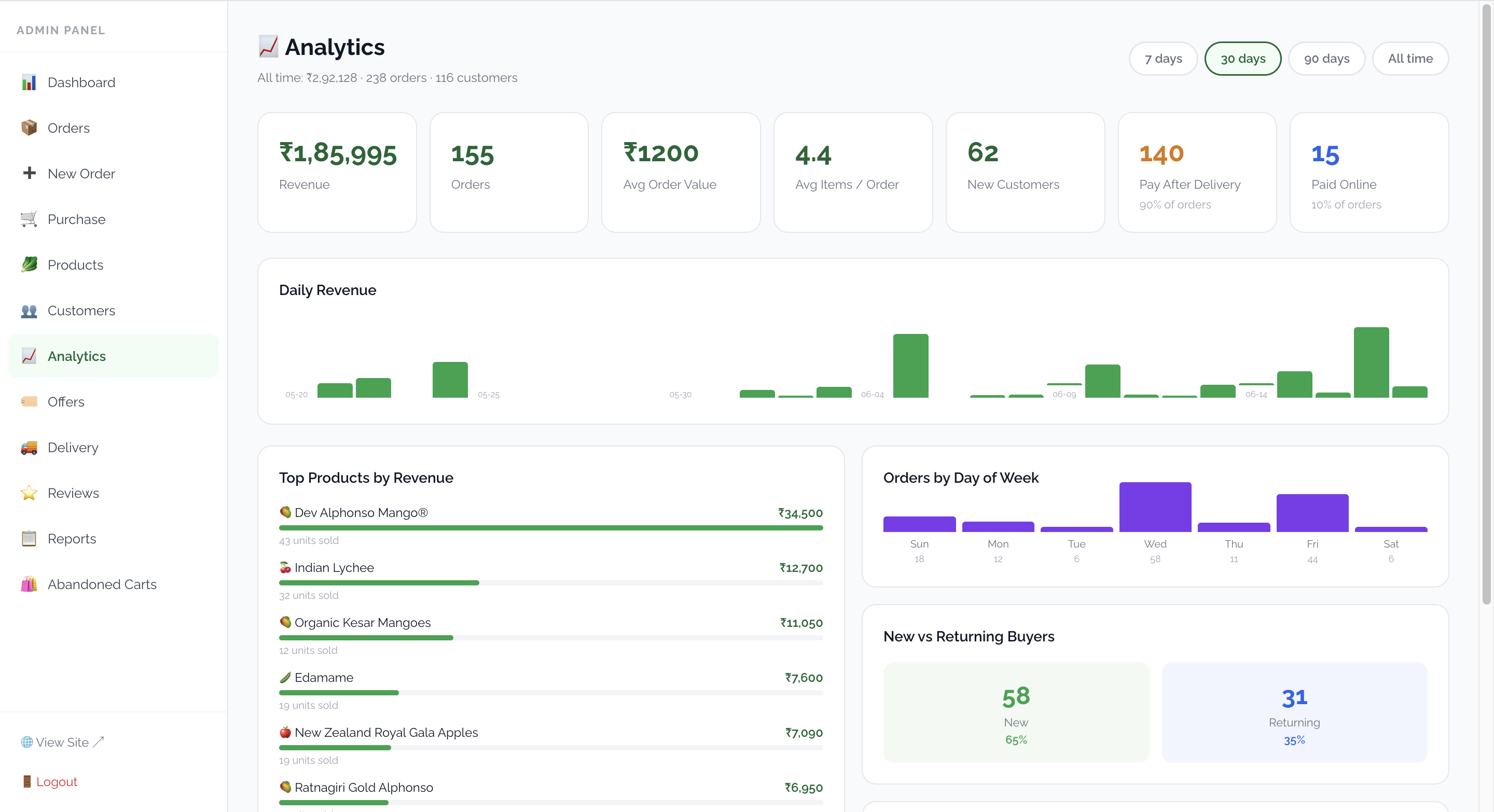Click the Fri bar in Orders by Day

1312,513
